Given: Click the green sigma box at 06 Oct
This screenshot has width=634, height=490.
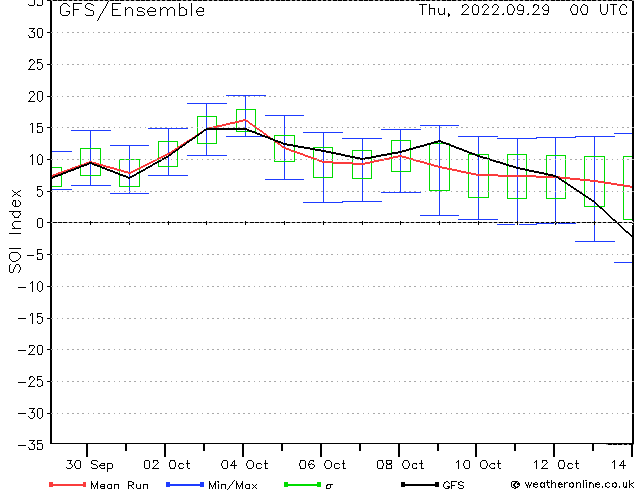Looking at the screenshot, I should tap(323, 162).
